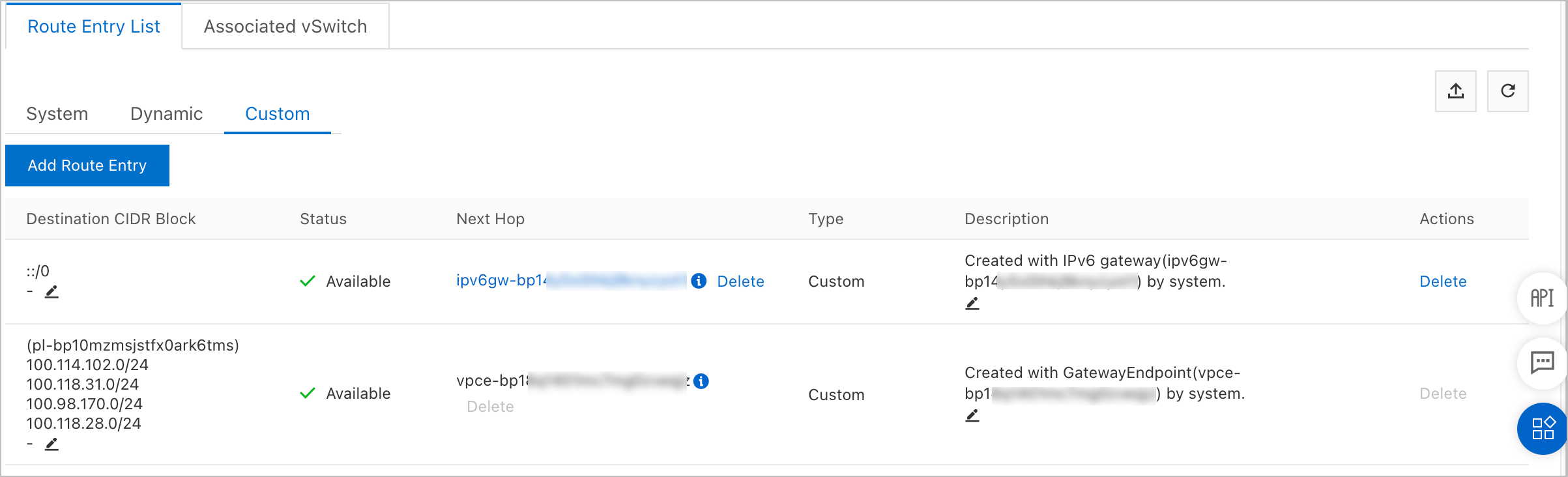Select the ::/0 destination CIDR text
Image resolution: width=1568 pixels, height=477 pixels.
coord(38,271)
